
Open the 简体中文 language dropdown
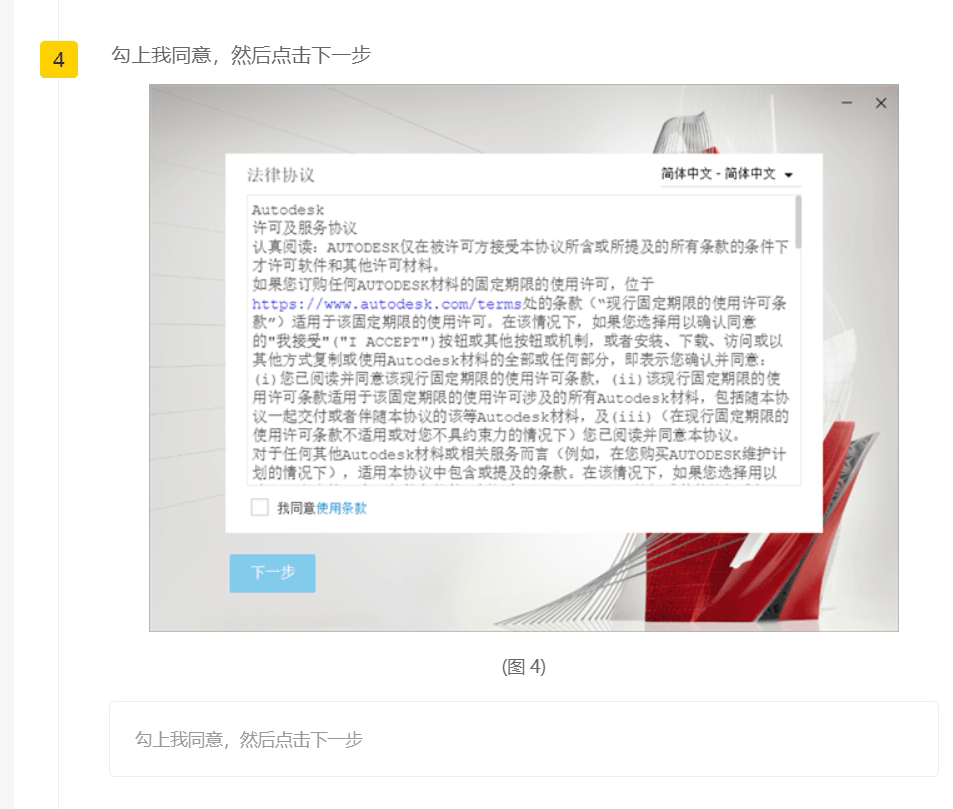click(x=718, y=174)
